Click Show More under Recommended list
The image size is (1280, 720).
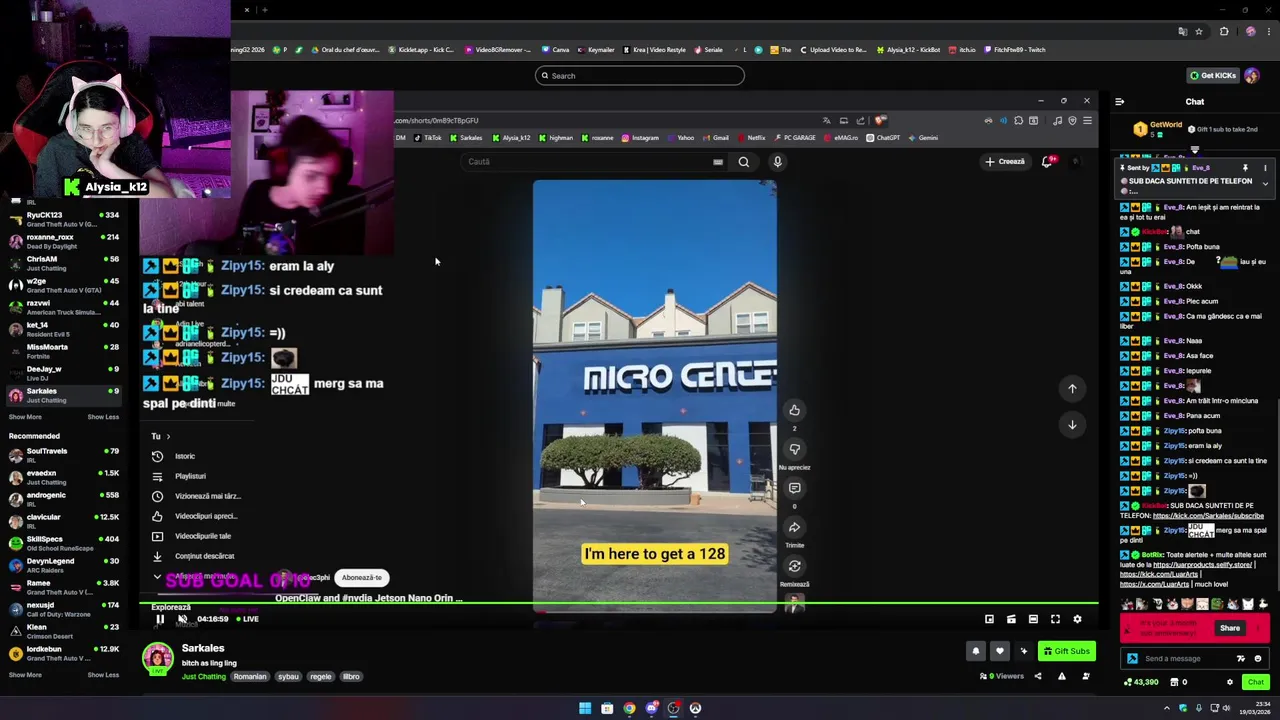pyautogui.click(x=25, y=675)
